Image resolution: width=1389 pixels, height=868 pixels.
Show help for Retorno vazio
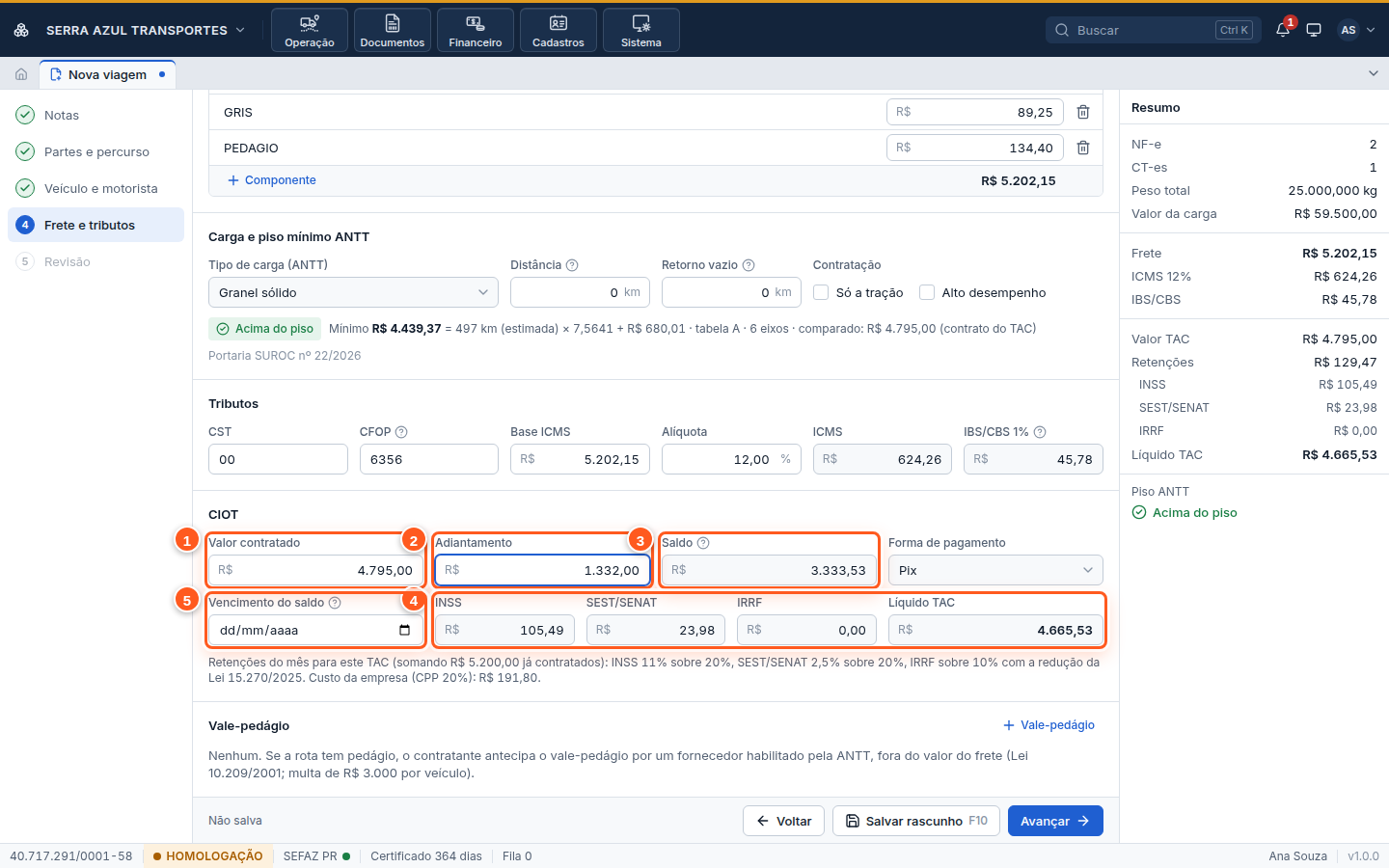(749, 265)
